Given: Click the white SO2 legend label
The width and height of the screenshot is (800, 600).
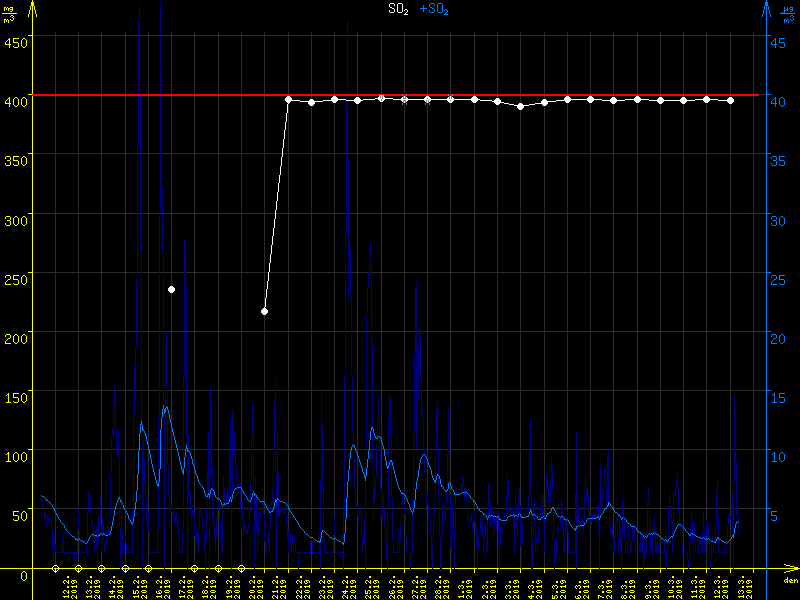Looking at the screenshot, I should [x=399, y=9].
